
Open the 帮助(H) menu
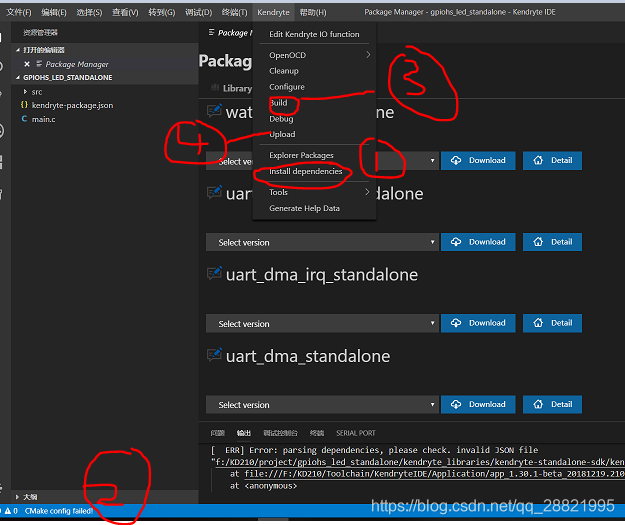click(x=313, y=12)
